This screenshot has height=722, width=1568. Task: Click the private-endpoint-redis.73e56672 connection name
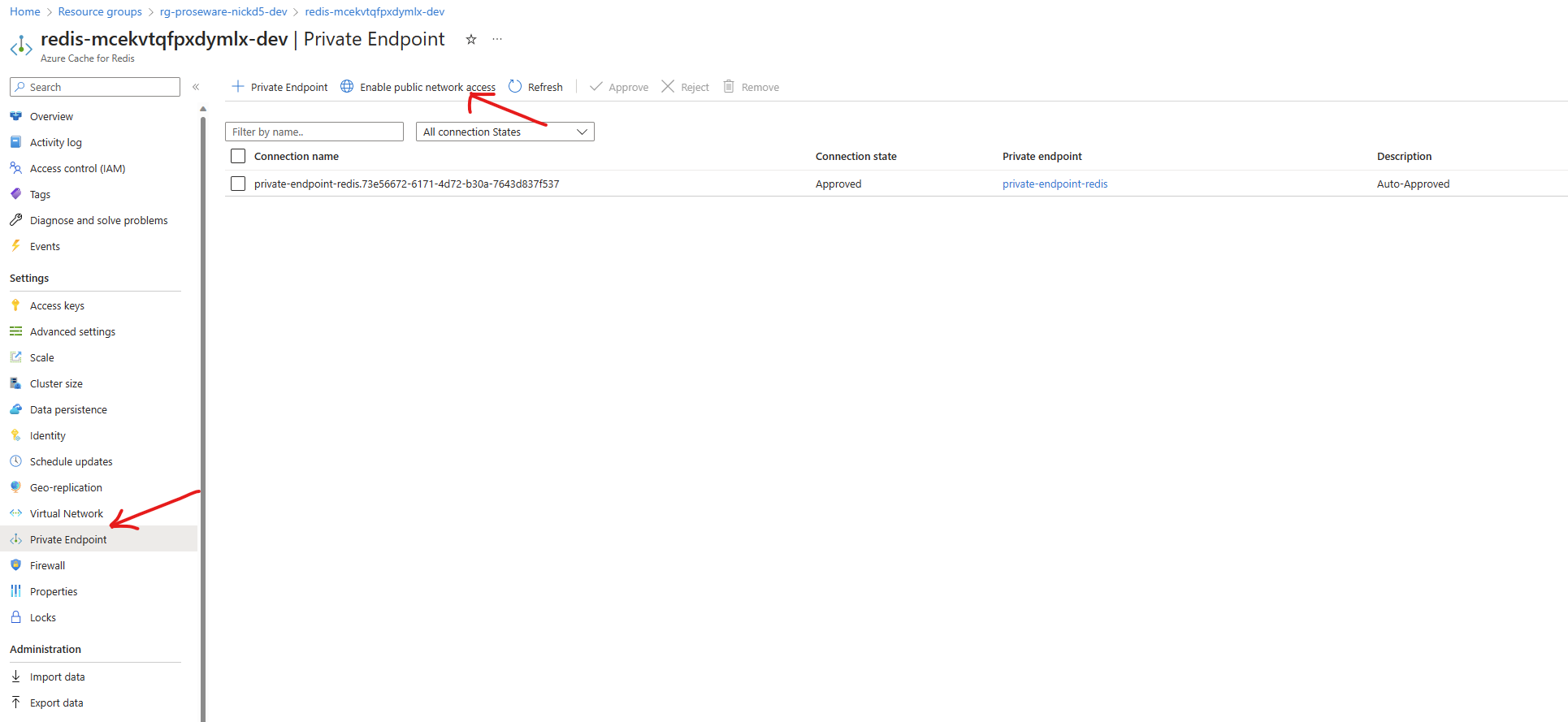click(x=407, y=184)
